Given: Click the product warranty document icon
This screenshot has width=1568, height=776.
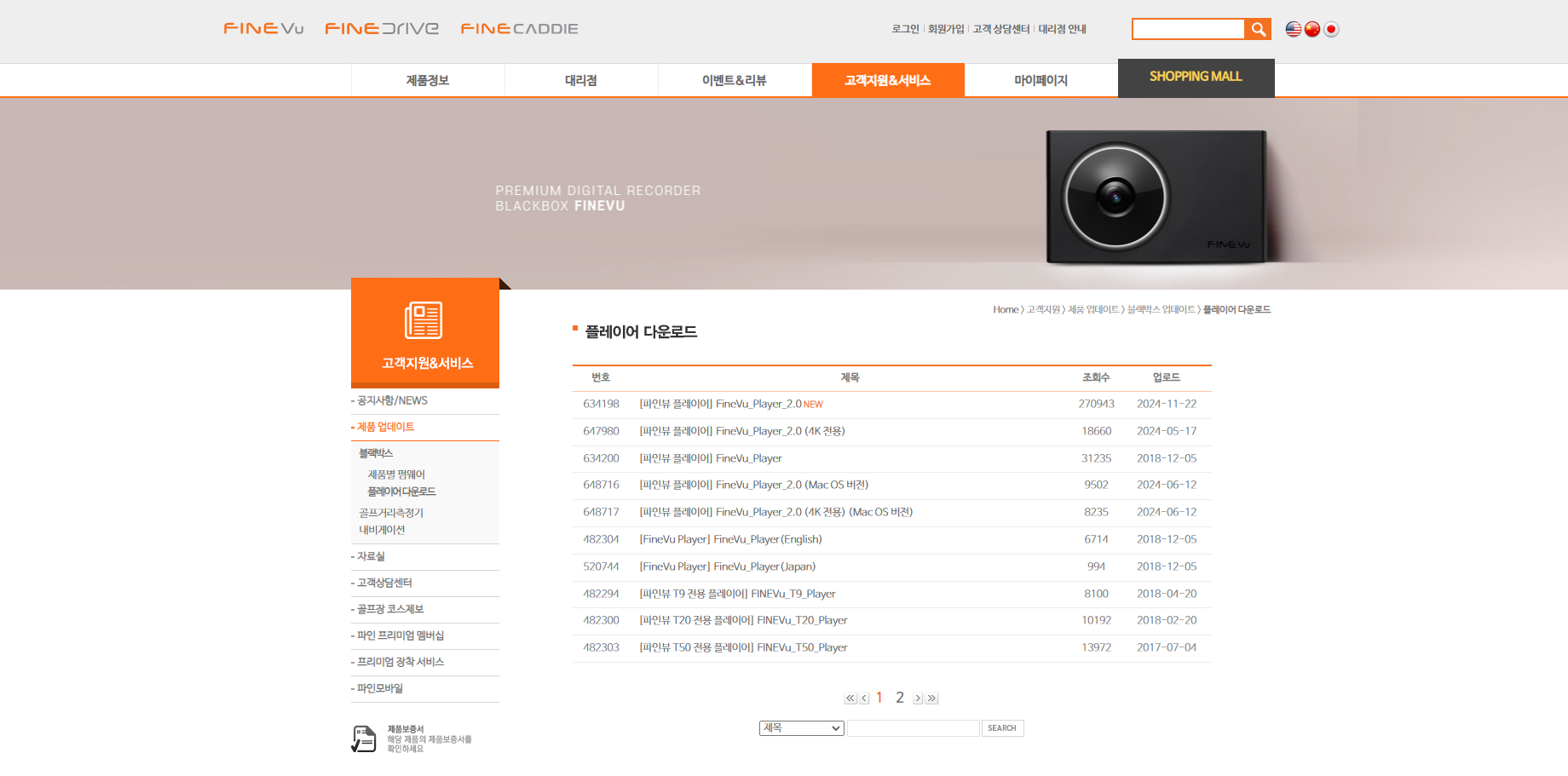Looking at the screenshot, I should 364,739.
